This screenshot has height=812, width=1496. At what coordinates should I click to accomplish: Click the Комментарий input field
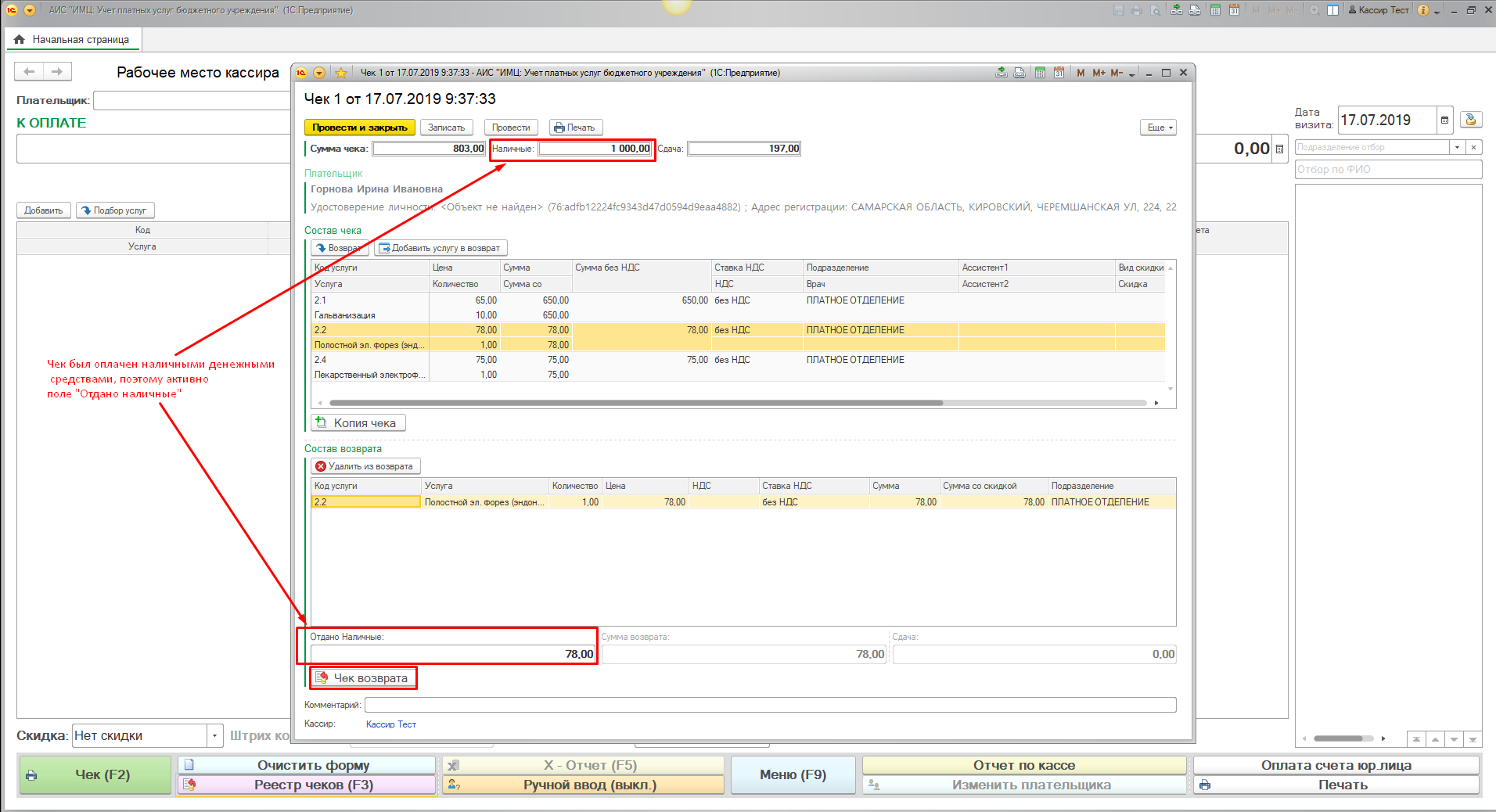[x=770, y=705]
